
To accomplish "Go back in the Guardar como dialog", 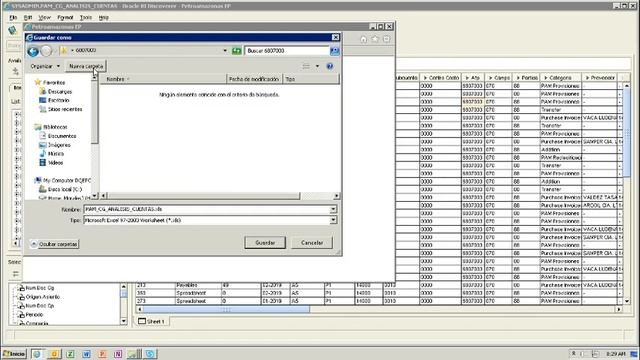I will click(33, 51).
